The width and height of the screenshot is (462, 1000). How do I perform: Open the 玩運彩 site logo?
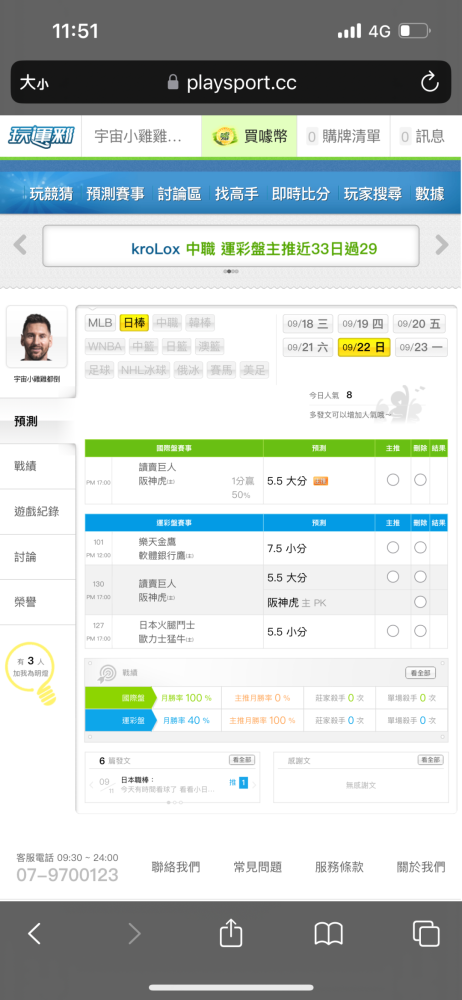pyautogui.click(x=41, y=136)
